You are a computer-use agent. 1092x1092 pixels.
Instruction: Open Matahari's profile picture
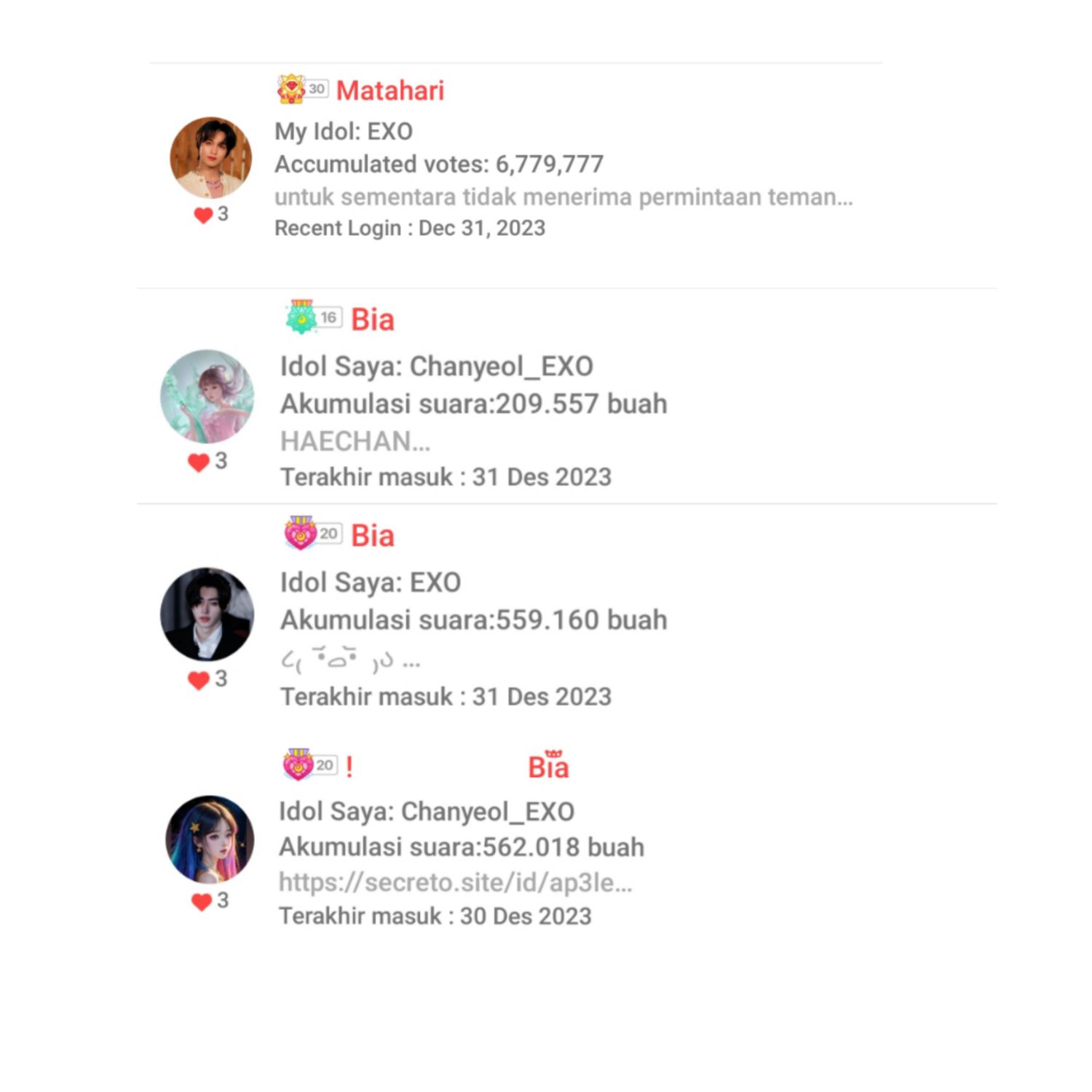pos(210,157)
